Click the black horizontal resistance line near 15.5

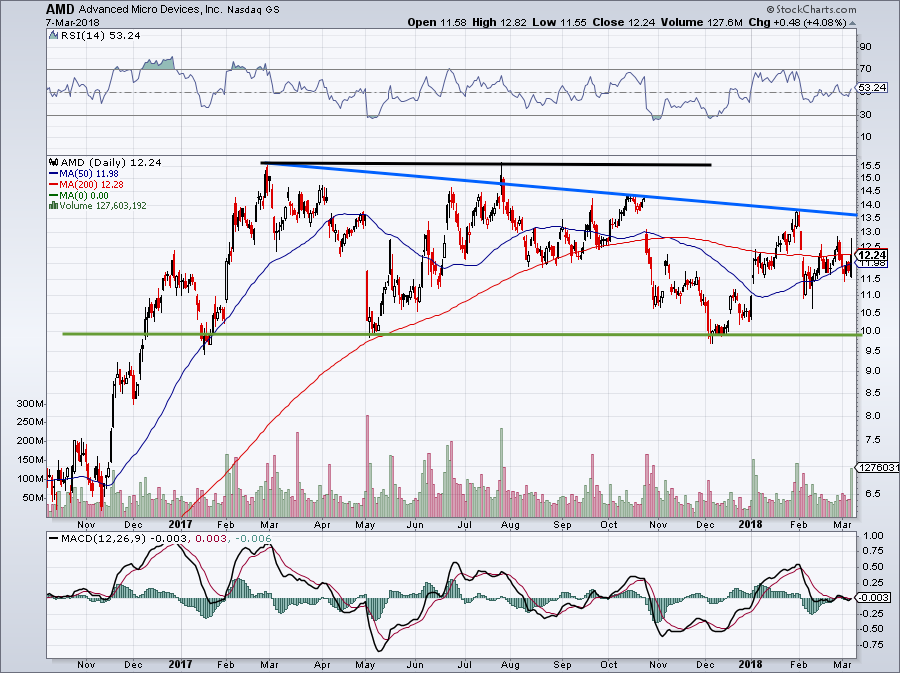(x=486, y=164)
